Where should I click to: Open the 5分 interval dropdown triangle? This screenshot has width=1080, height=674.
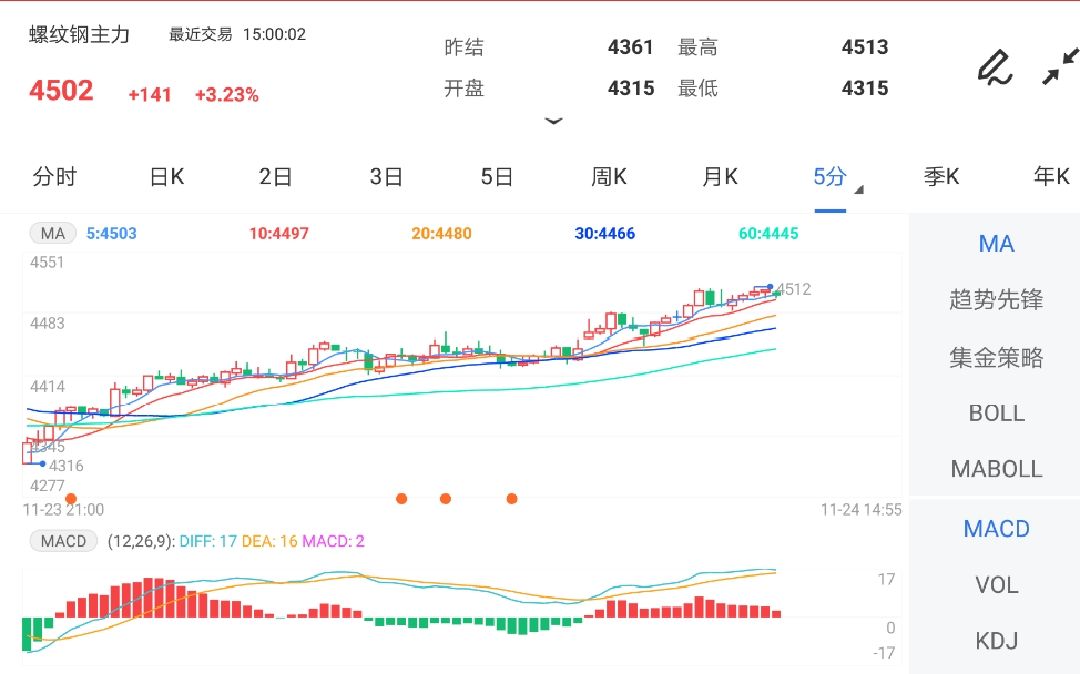(858, 189)
